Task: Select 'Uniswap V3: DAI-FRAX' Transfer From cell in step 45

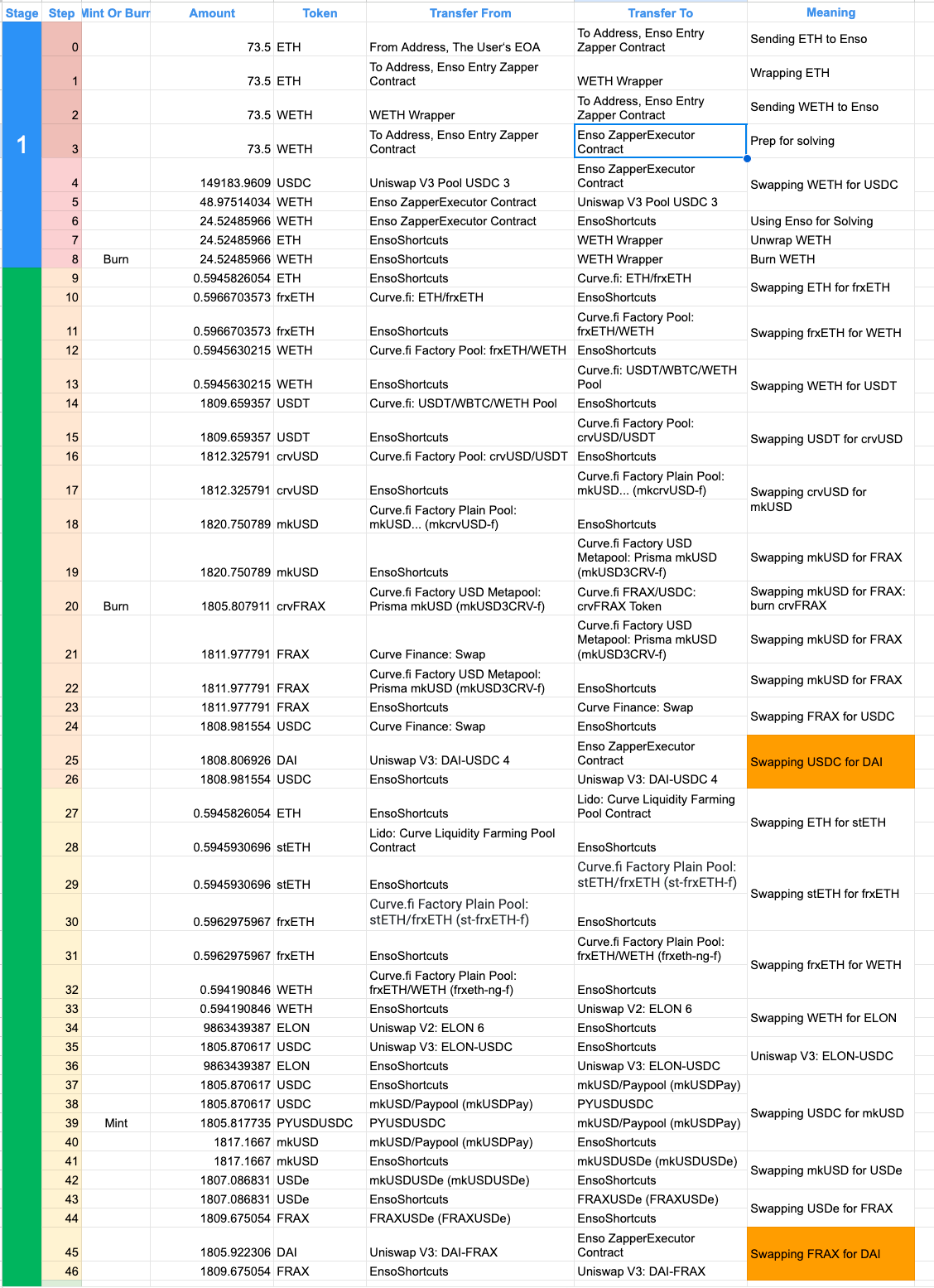Action: coord(470,1245)
